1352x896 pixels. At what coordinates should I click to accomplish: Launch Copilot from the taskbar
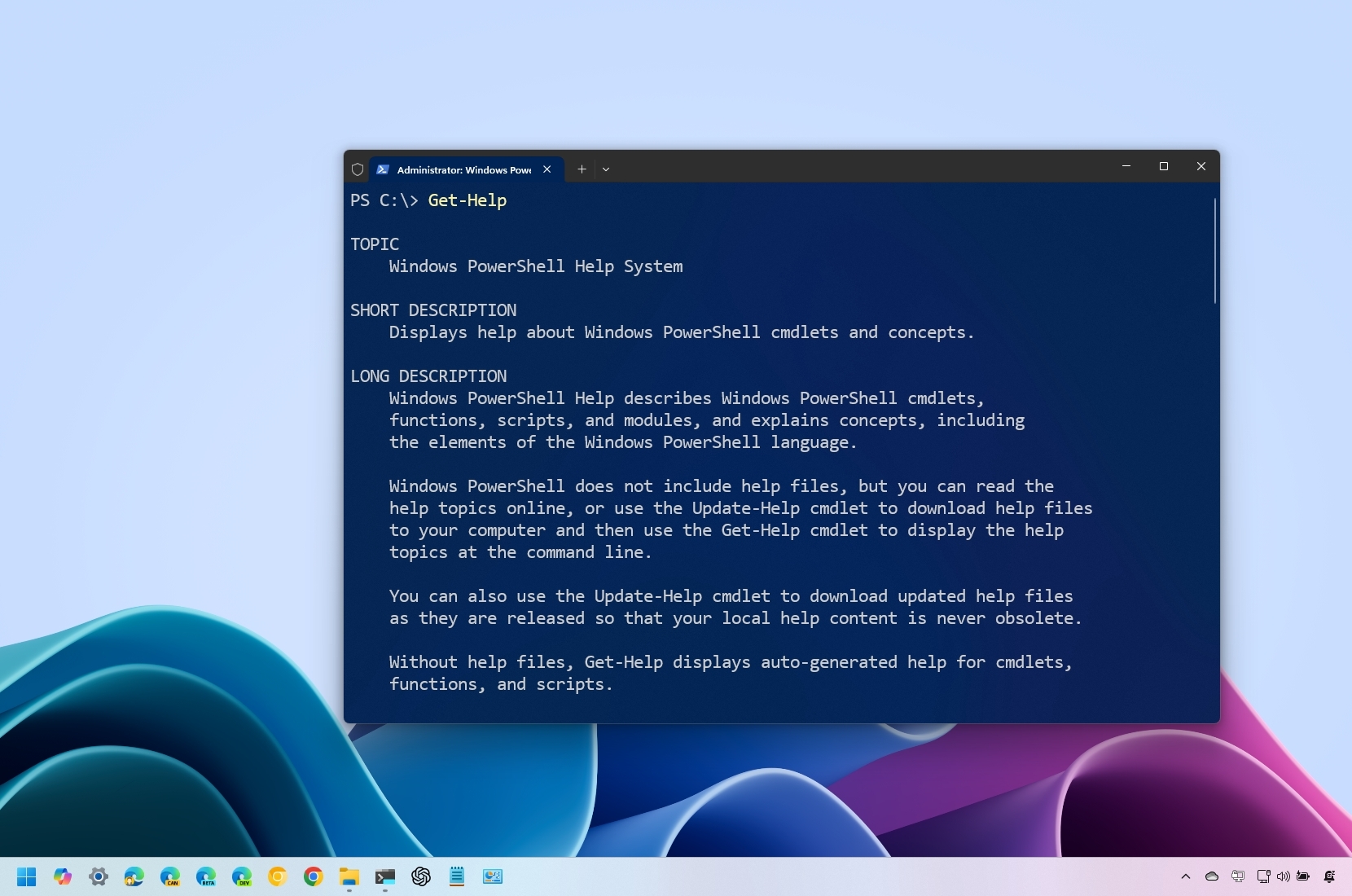[63, 876]
